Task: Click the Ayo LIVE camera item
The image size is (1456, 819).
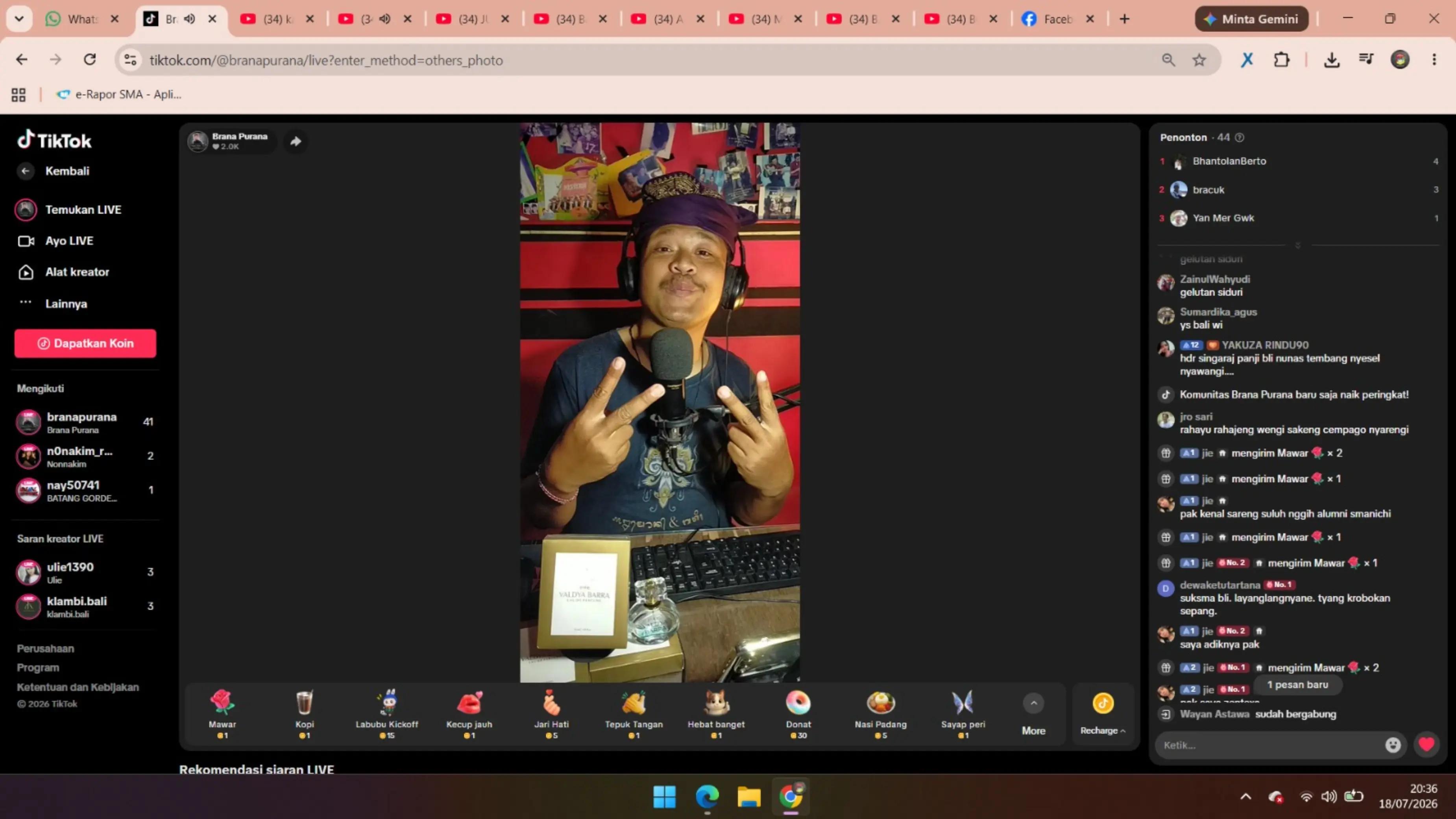Action: pos(69,241)
